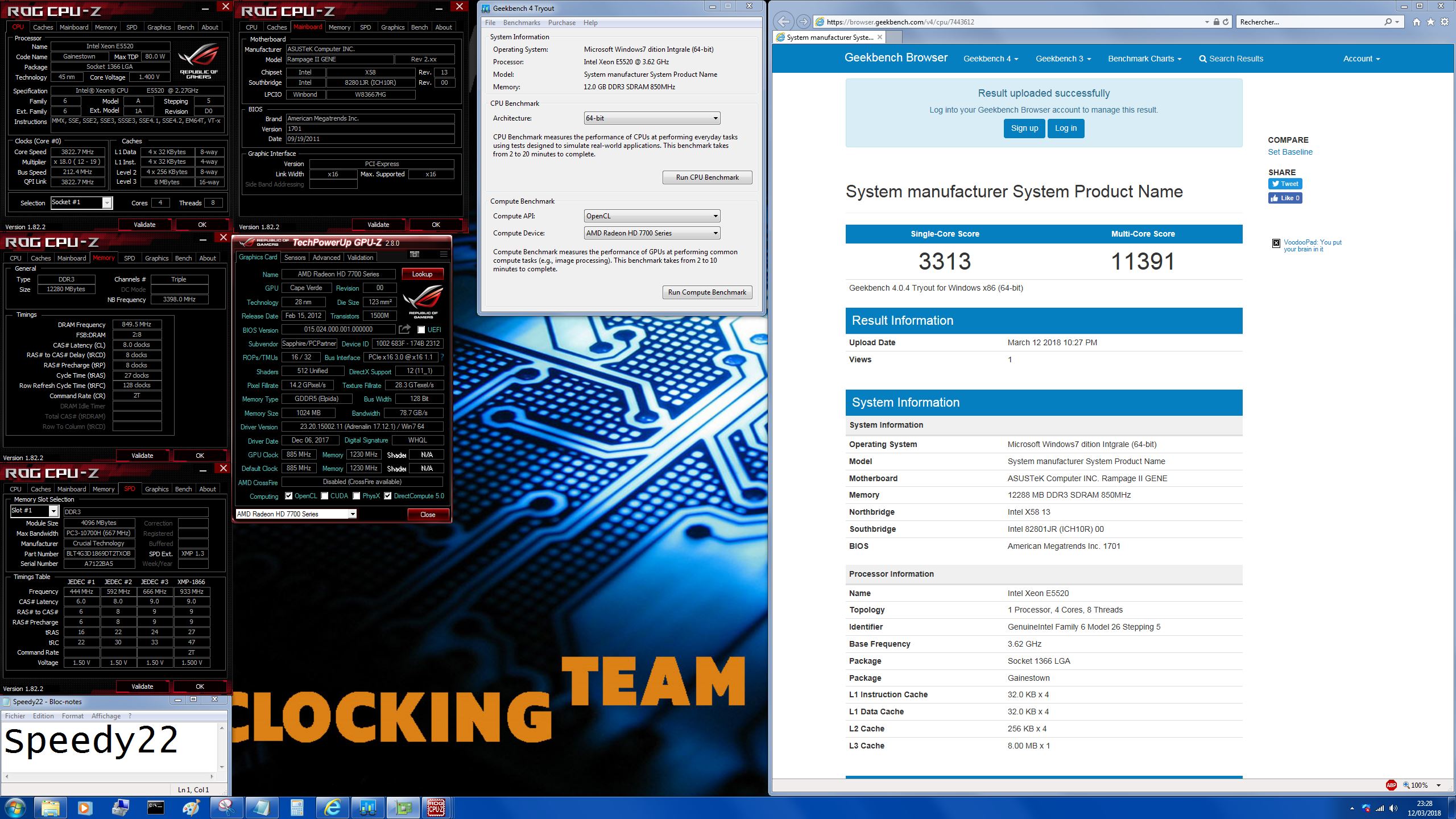Viewport: 1456px width, 819px height.
Task: Close the Geekbench browser tab
Action: 880,37
